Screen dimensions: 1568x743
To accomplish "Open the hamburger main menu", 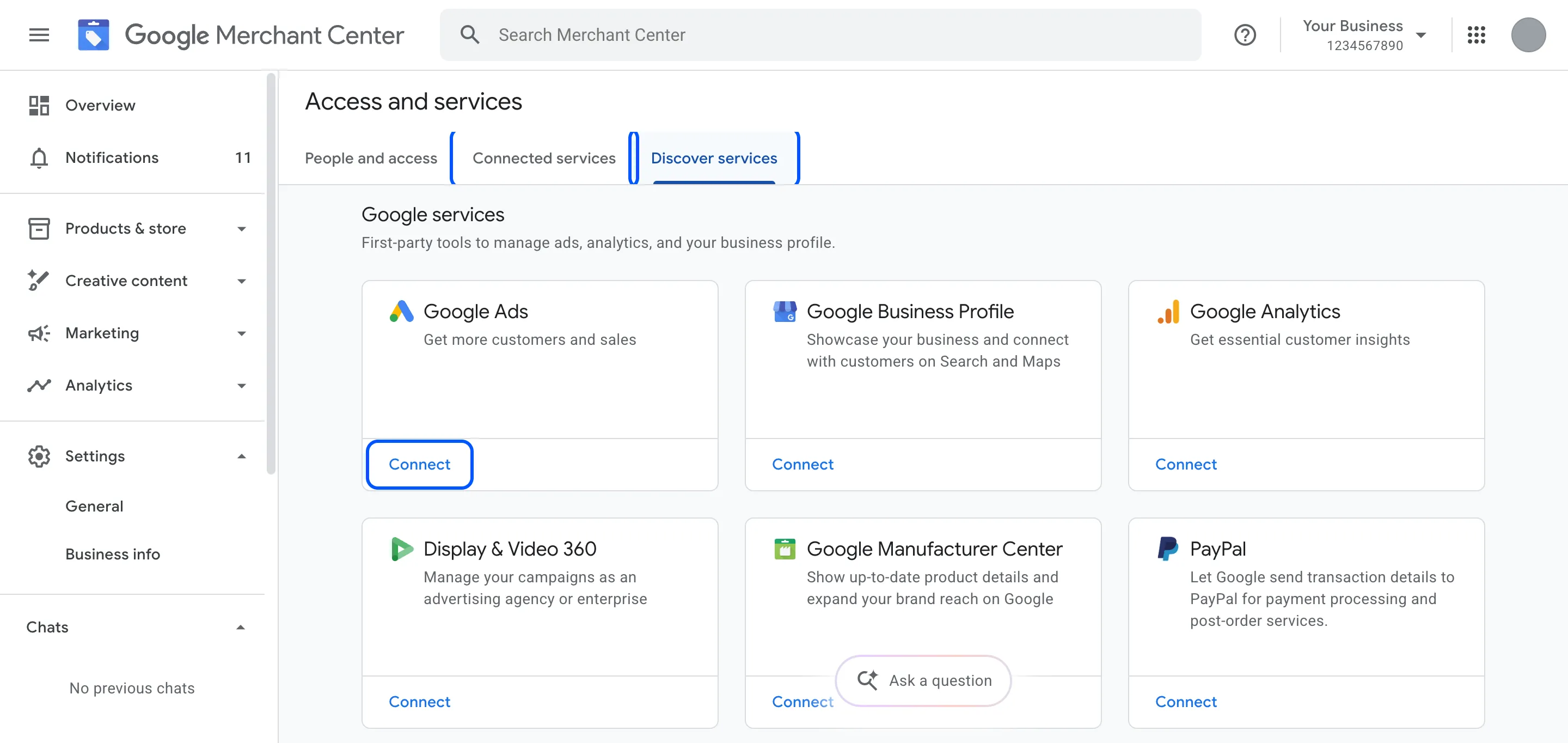I will tap(39, 35).
